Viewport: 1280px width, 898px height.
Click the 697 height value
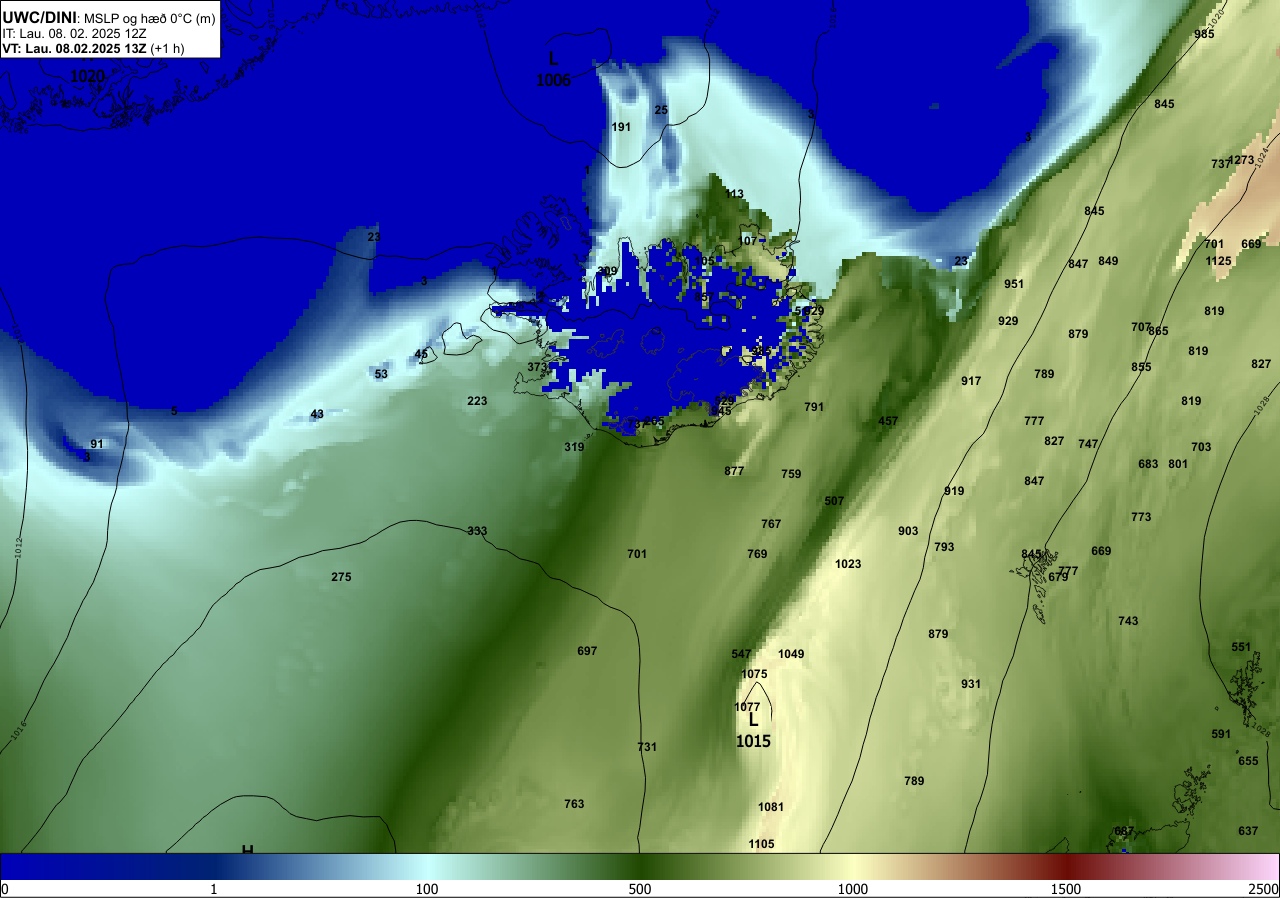click(587, 651)
